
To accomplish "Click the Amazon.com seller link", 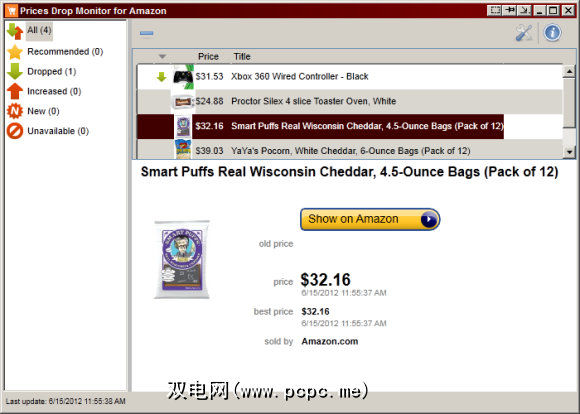I will 330,341.
